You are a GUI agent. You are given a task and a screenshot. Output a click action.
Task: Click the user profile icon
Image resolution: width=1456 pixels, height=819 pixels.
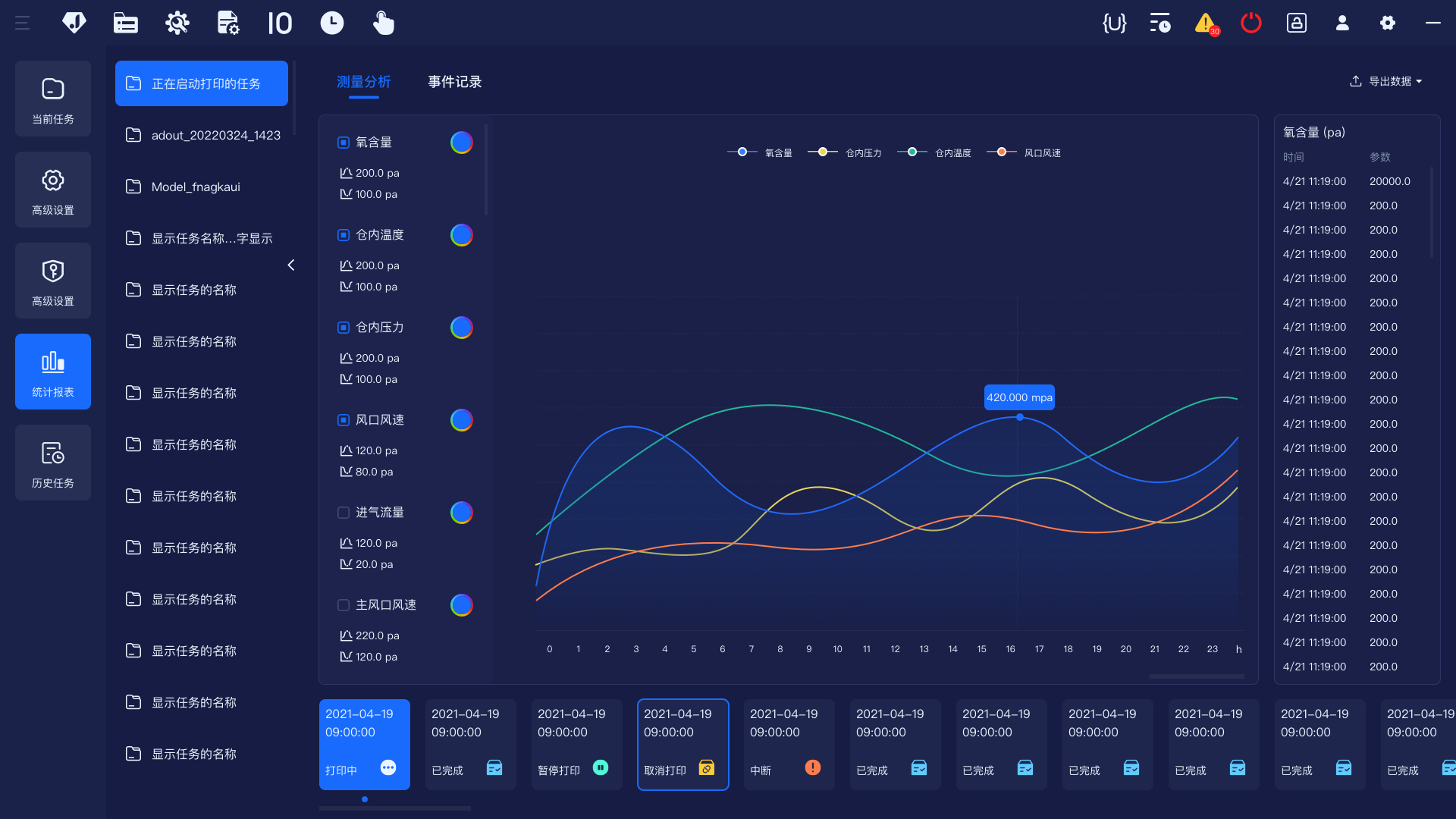point(1342,23)
